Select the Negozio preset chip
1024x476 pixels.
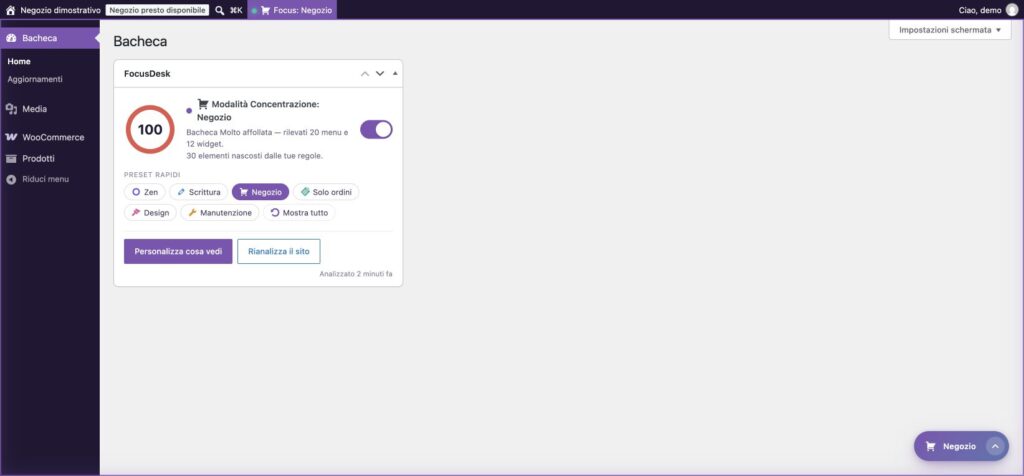(261, 193)
